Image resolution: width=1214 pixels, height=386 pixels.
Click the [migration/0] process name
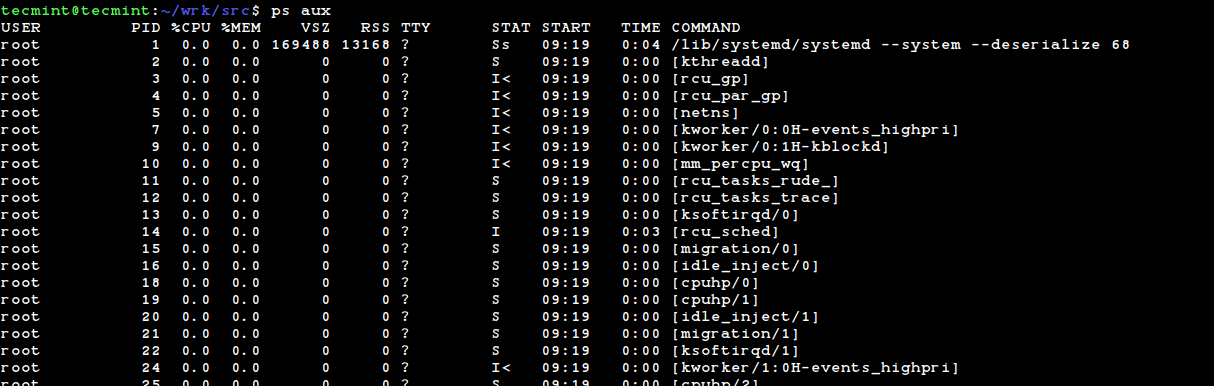(x=735, y=249)
